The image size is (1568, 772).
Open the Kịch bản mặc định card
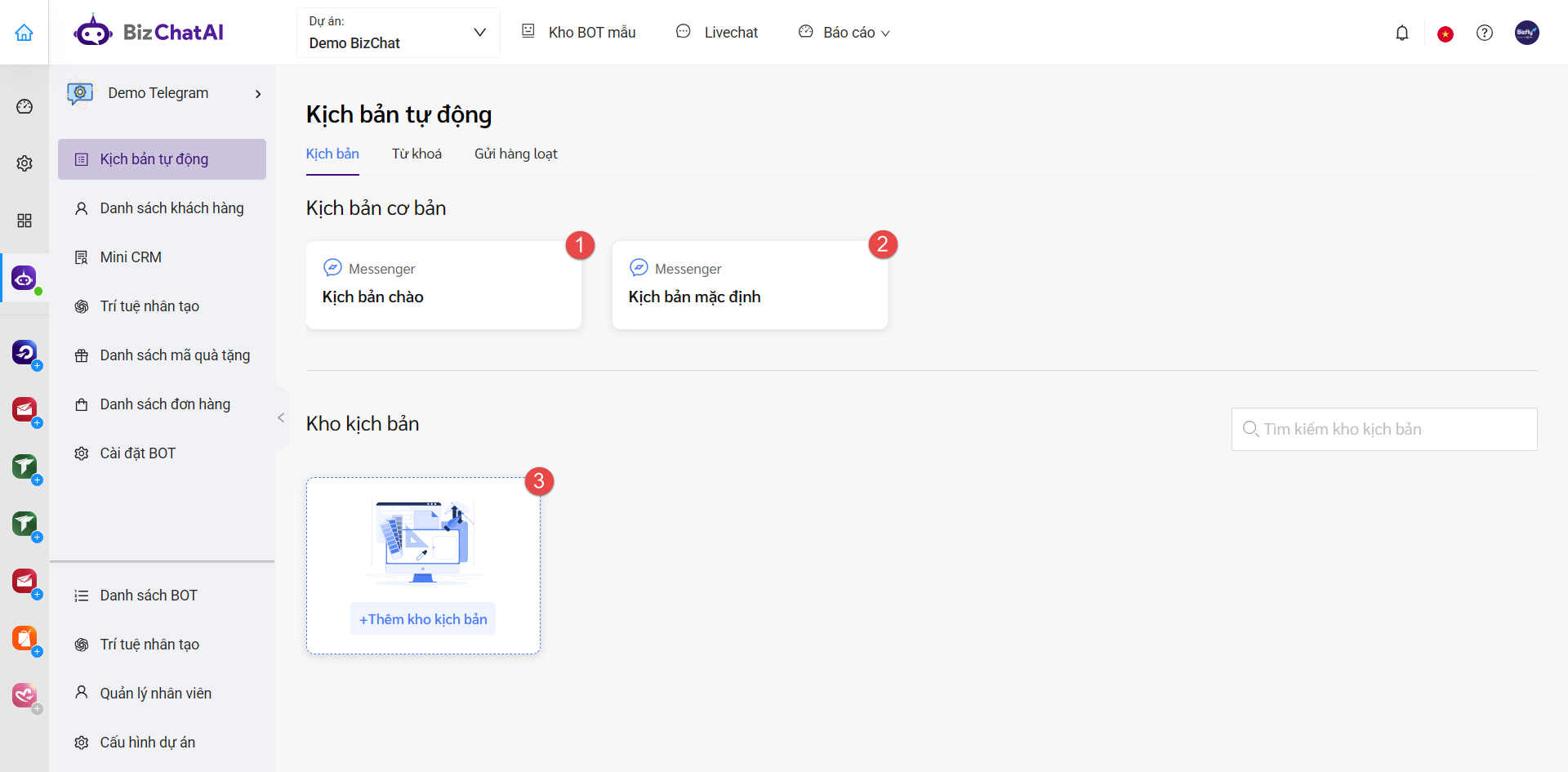tap(750, 285)
